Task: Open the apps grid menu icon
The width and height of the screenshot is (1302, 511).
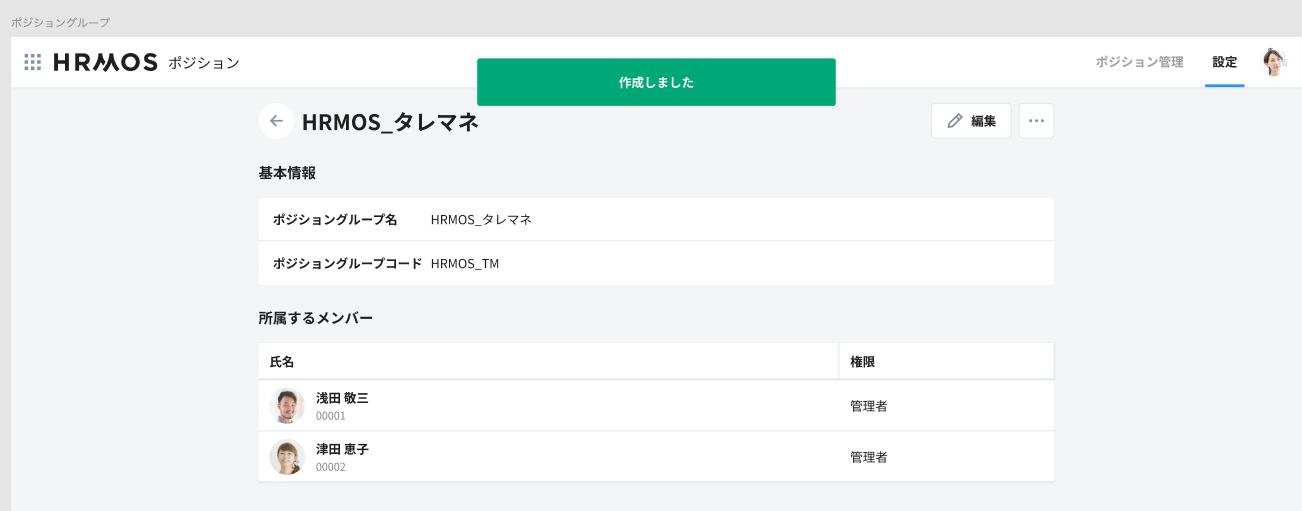Action: [33, 62]
